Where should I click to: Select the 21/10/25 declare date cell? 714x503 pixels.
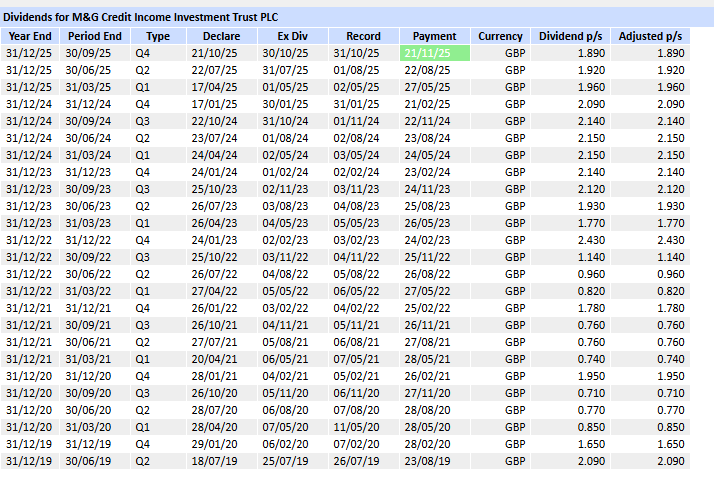214,52
